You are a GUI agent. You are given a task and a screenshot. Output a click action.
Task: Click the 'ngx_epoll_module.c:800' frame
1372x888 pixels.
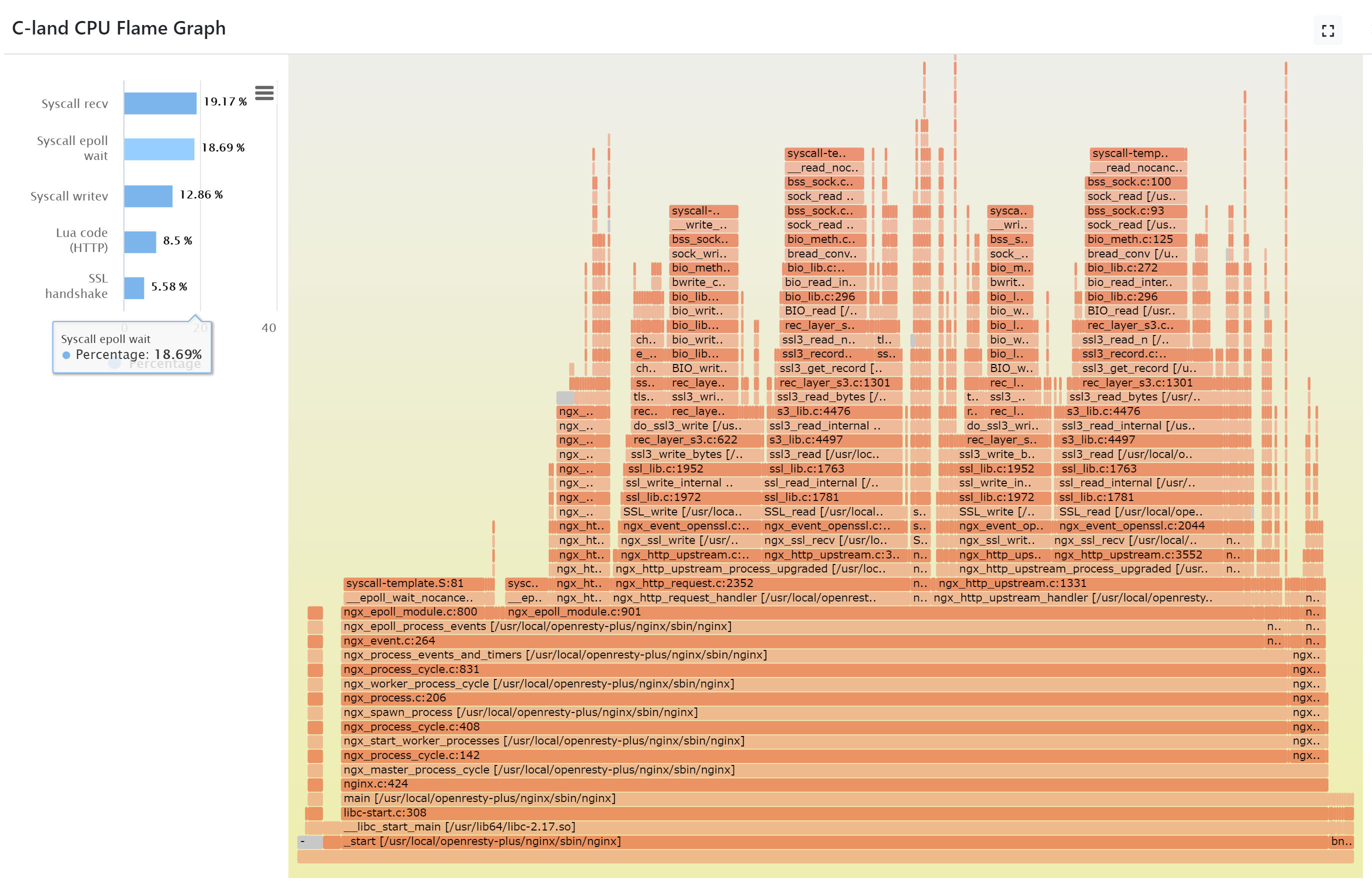[x=412, y=612]
